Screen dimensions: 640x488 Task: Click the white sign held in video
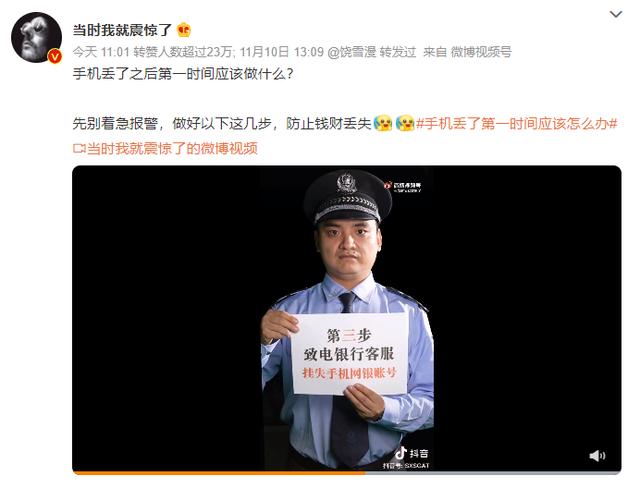pyautogui.click(x=351, y=353)
